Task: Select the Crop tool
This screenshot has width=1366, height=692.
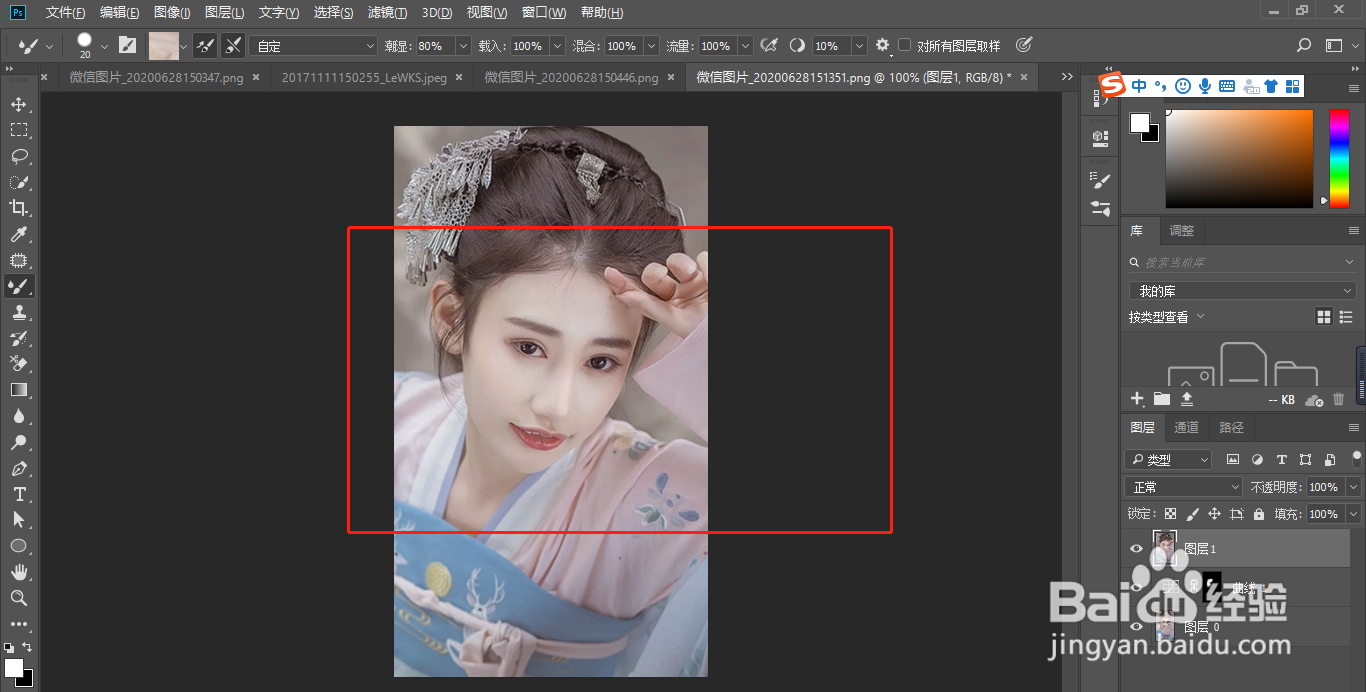Action: (18, 208)
